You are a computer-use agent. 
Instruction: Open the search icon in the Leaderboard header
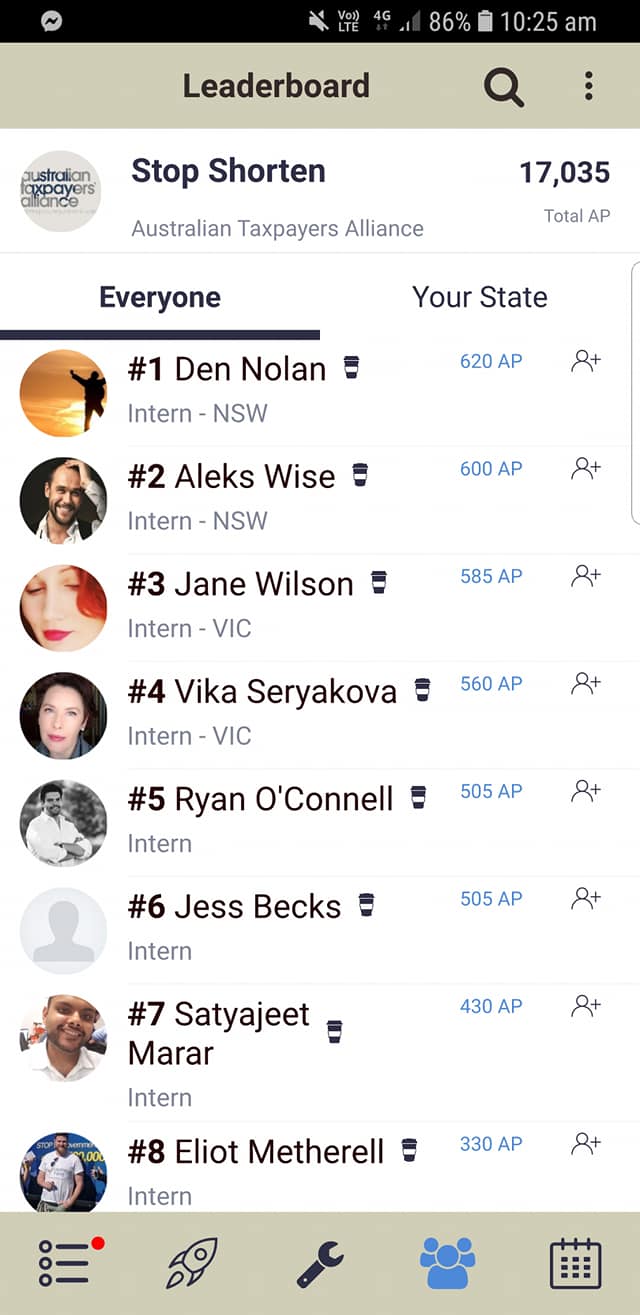pos(504,88)
